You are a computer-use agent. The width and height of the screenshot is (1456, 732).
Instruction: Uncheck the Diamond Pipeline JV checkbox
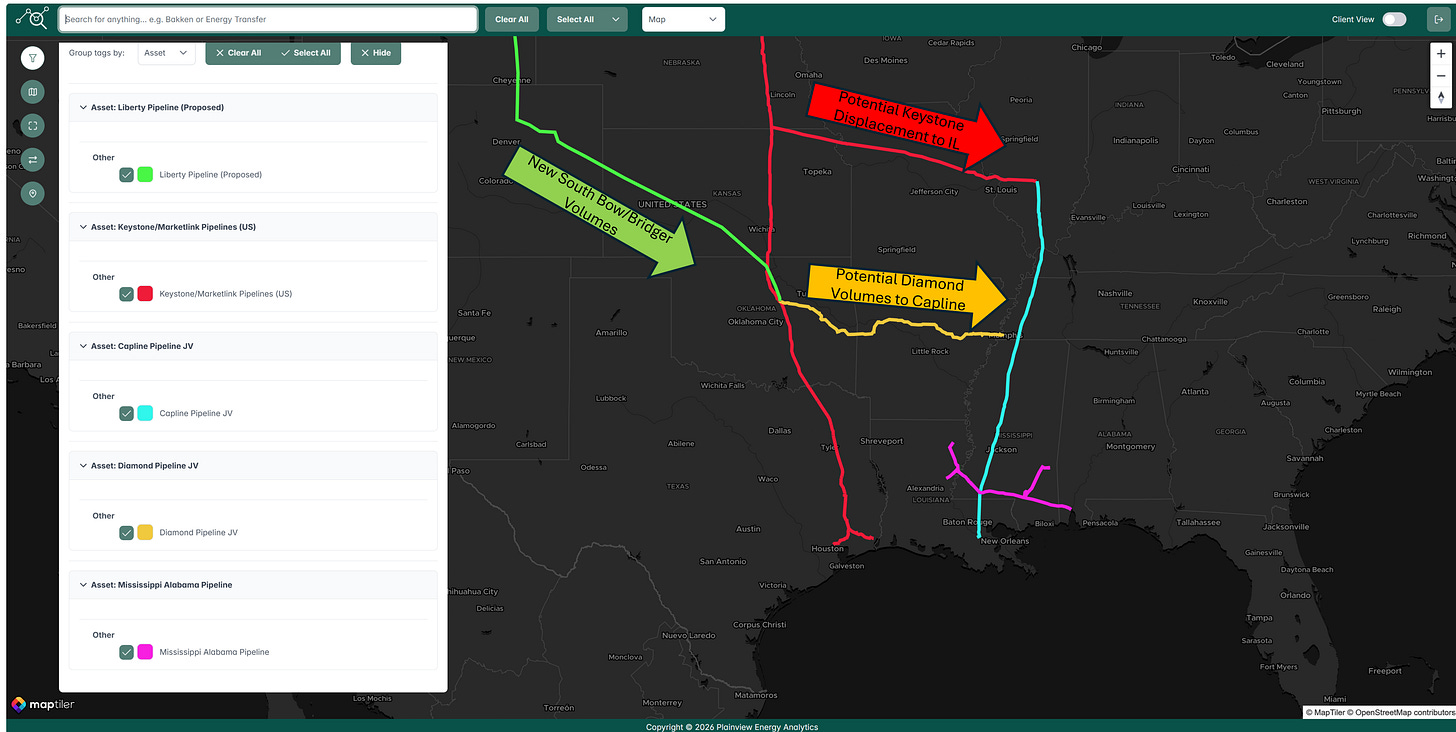point(126,533)
